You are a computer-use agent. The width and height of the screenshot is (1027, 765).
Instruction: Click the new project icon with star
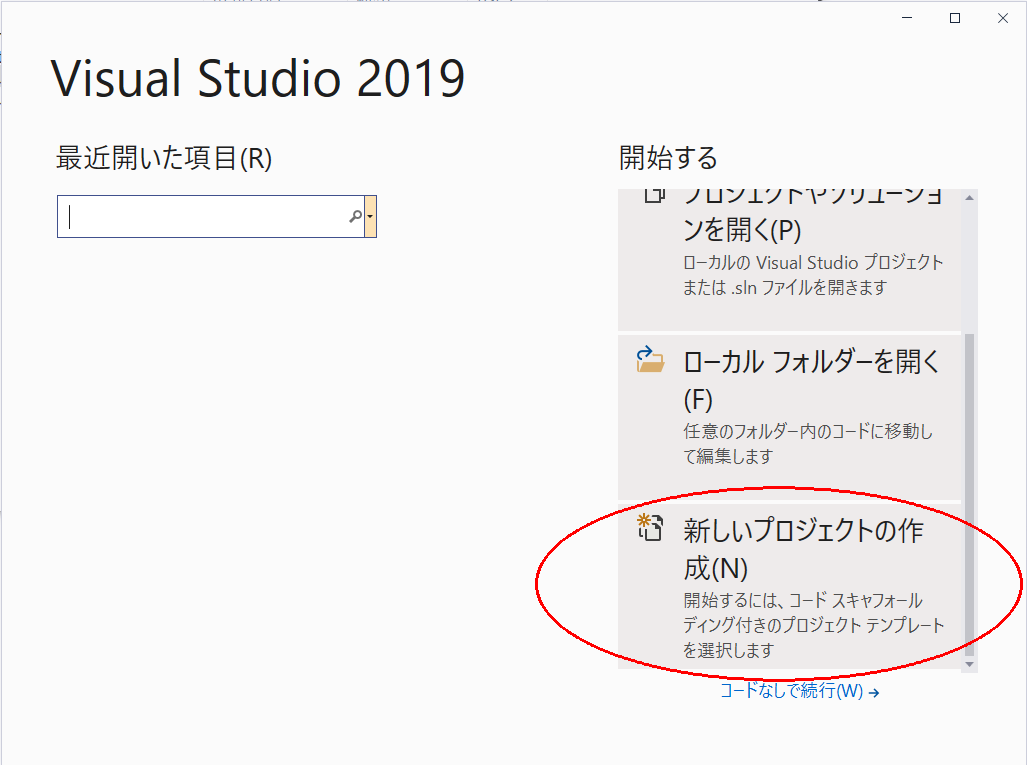(650, 528)
